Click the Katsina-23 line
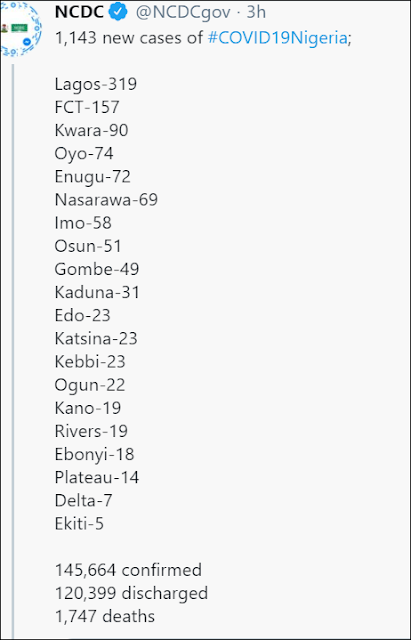Image resolution: width=411 pixels, height=640 pixels. tap(96, 339)
